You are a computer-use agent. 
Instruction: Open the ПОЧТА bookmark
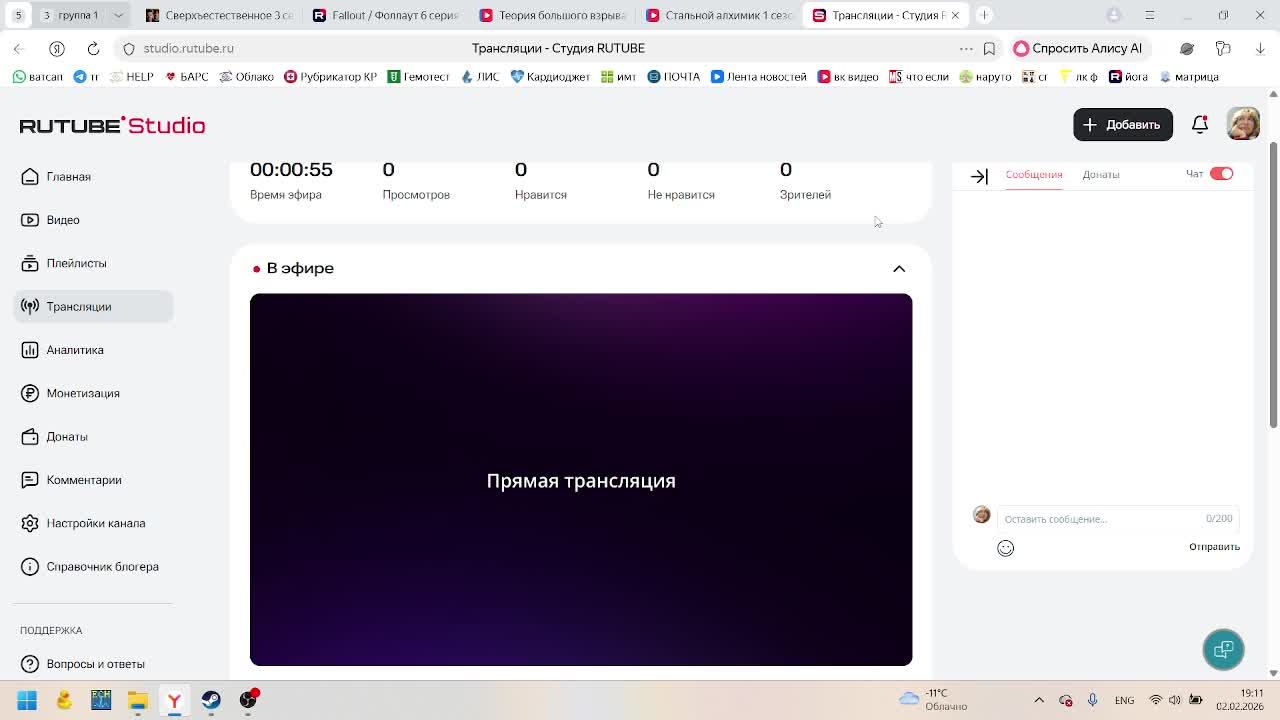(x=673, y=77)
